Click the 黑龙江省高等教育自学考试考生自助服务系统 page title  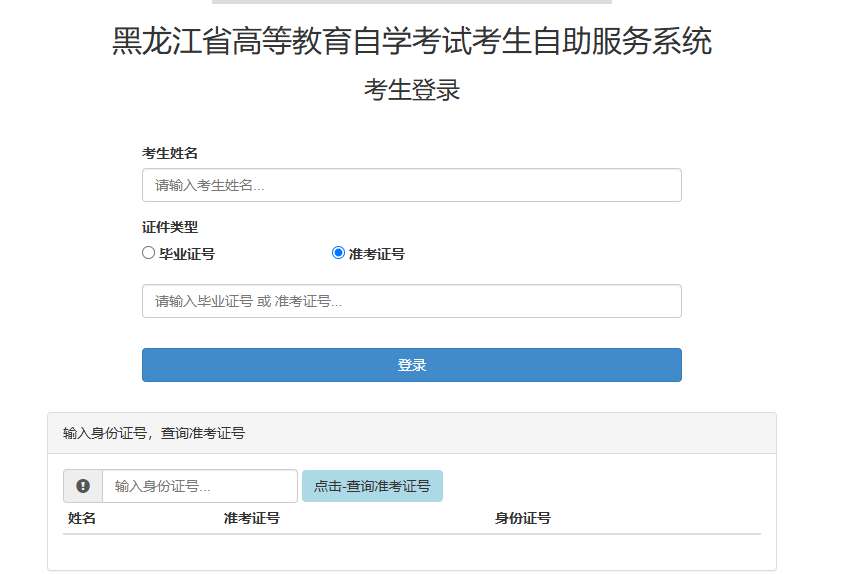click(412, 42)
